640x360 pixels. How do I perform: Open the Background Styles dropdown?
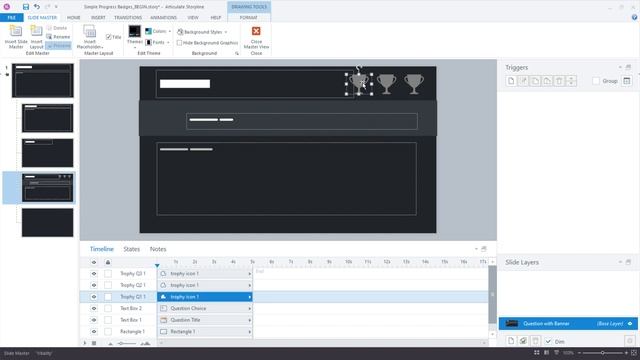pos(202,32)
